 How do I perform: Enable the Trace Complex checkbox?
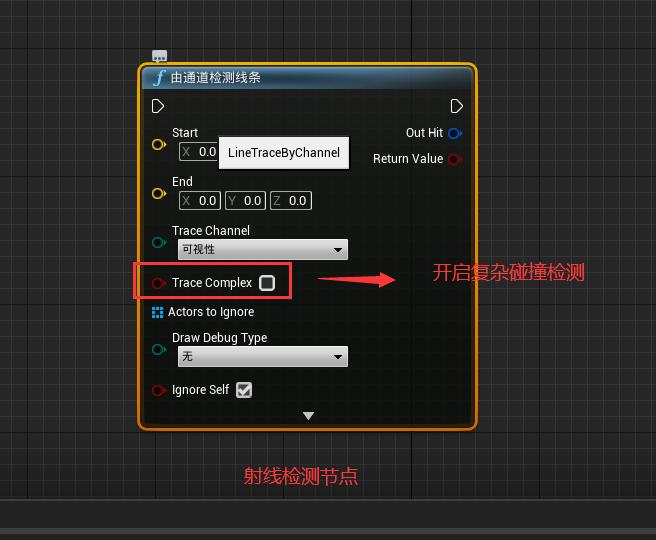tap(267, 283)
